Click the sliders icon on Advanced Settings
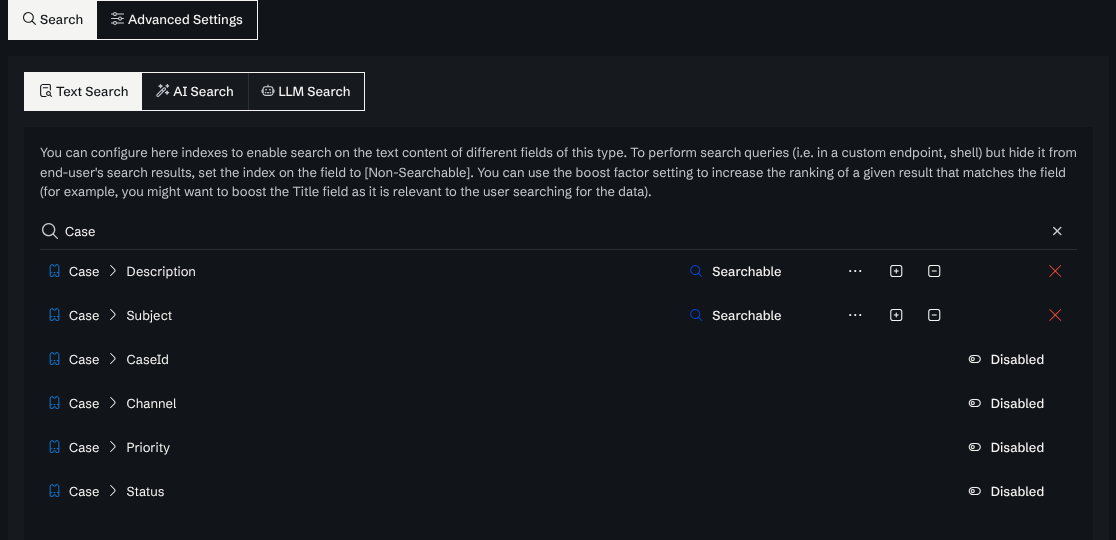This screenshot has height=540, width=1116. point(117,19)
